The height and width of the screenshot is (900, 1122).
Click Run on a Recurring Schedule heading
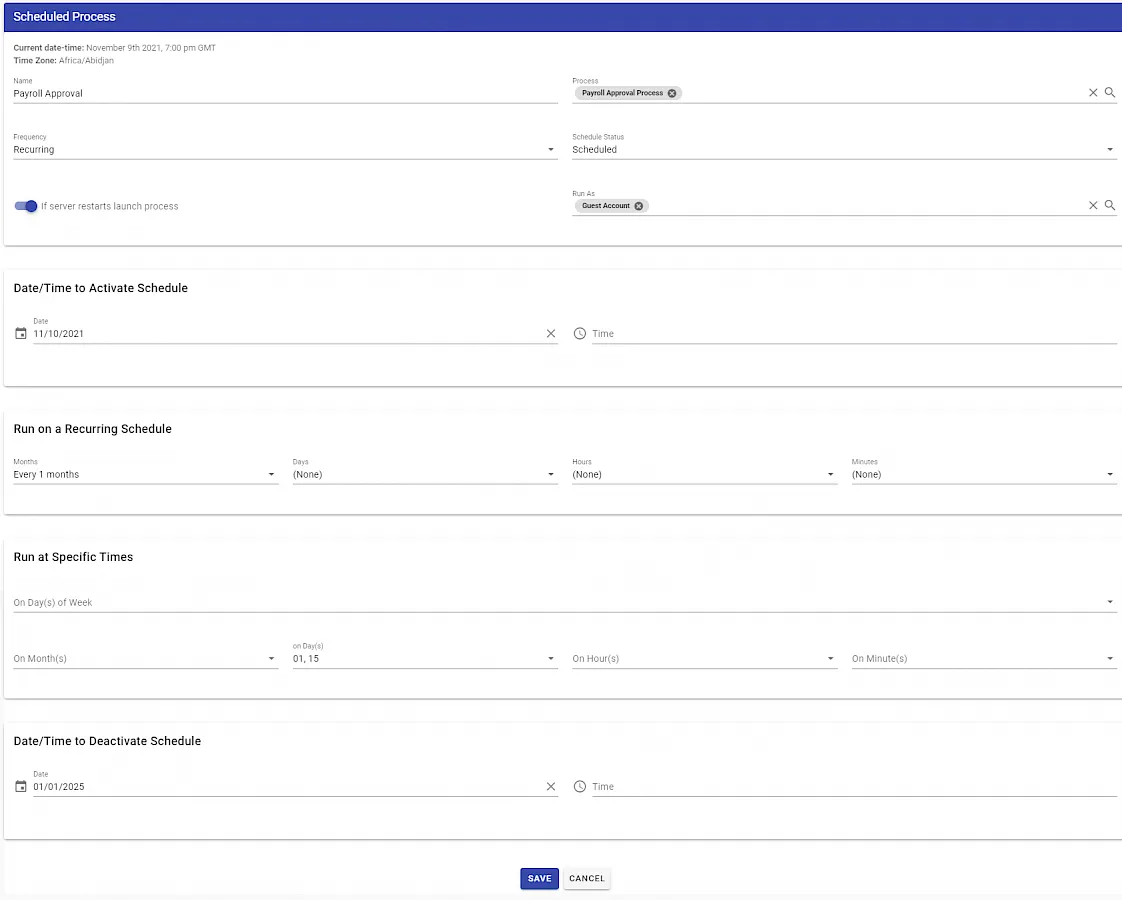pos(92,429)
